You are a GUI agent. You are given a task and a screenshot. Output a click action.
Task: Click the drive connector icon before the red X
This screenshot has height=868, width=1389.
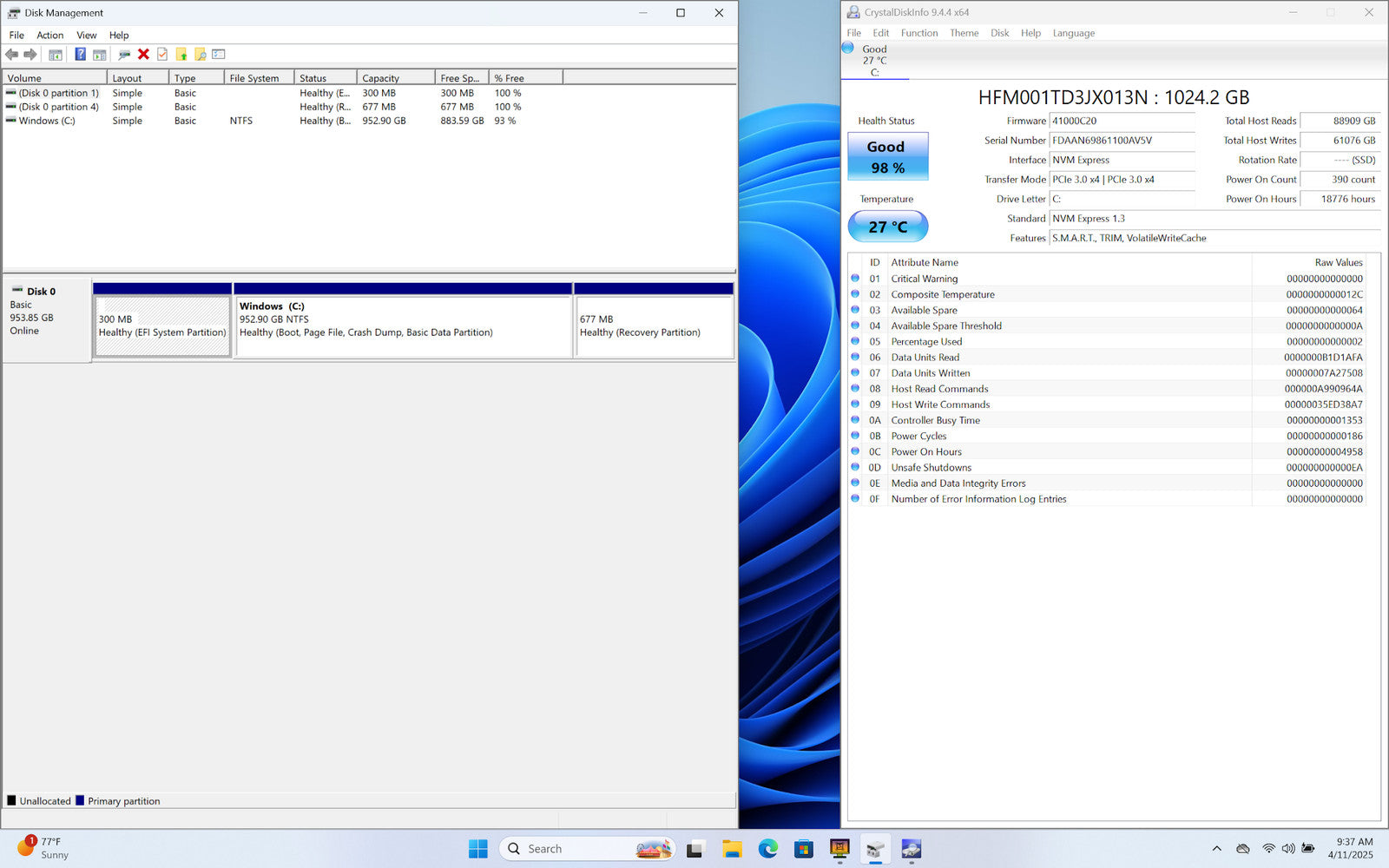coord(124,55)
